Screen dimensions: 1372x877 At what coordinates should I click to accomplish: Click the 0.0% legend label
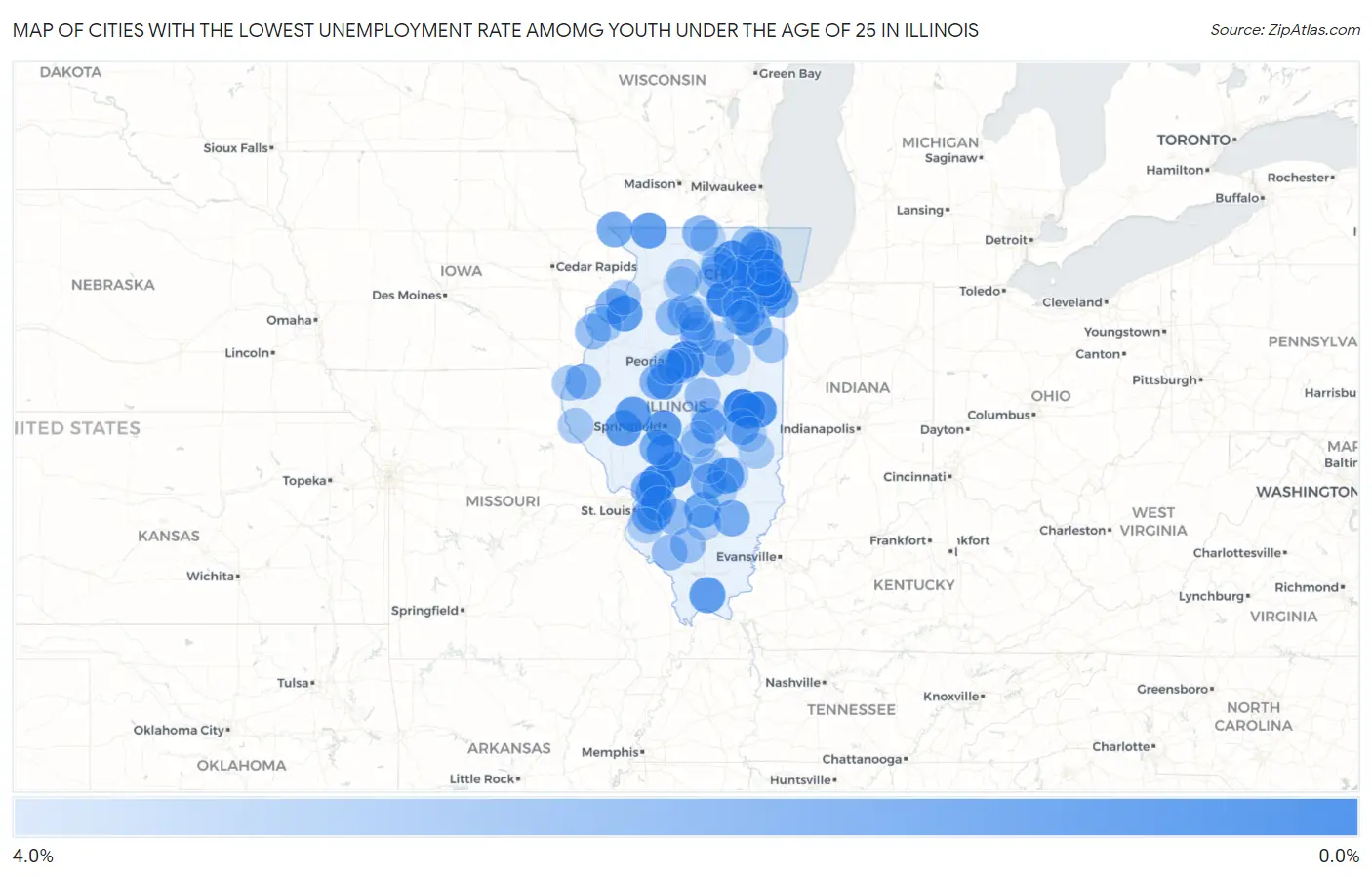[1339, 856]
